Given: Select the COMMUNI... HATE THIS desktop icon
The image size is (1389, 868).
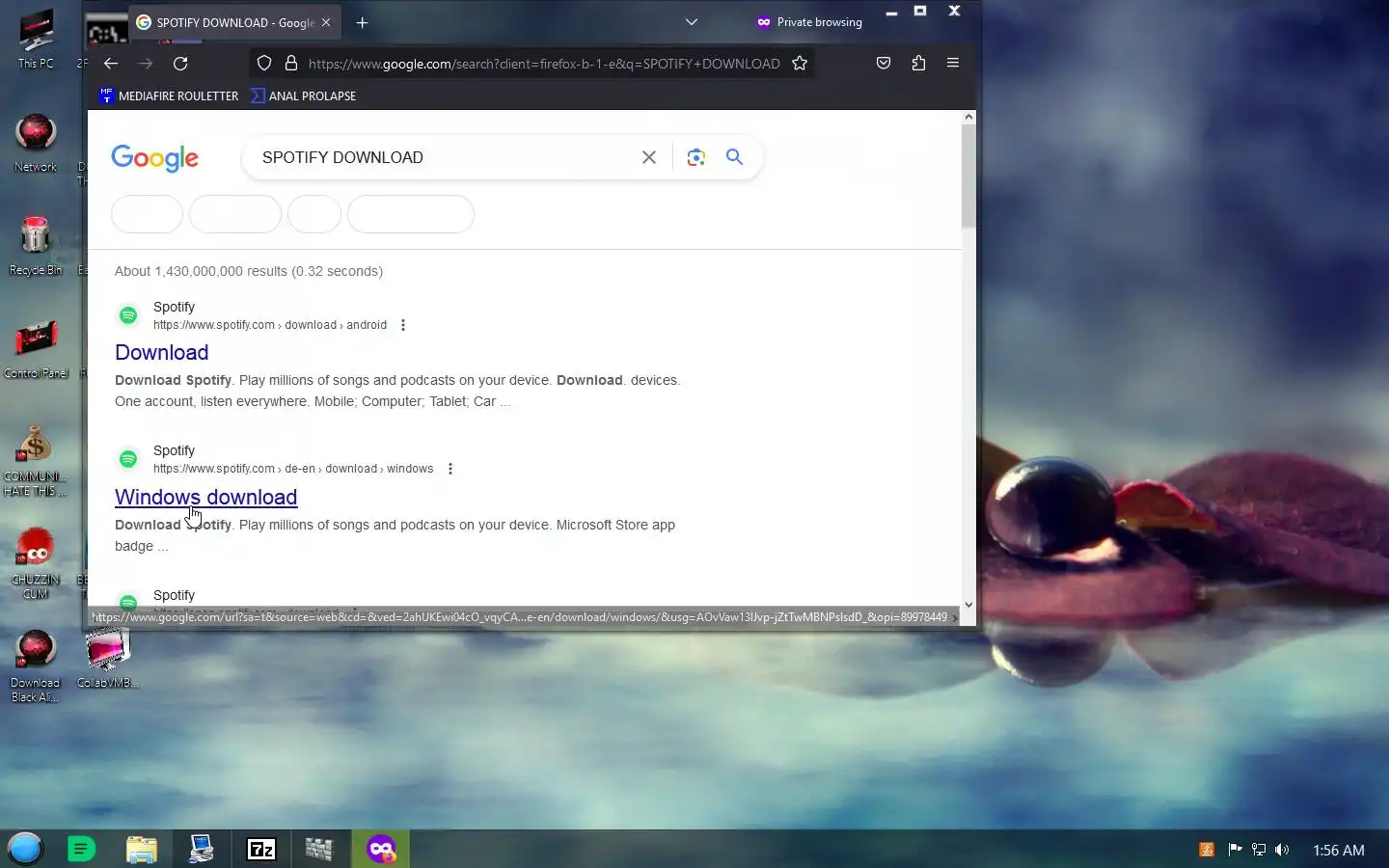Looking at the screenshot, I should (36, 463).
